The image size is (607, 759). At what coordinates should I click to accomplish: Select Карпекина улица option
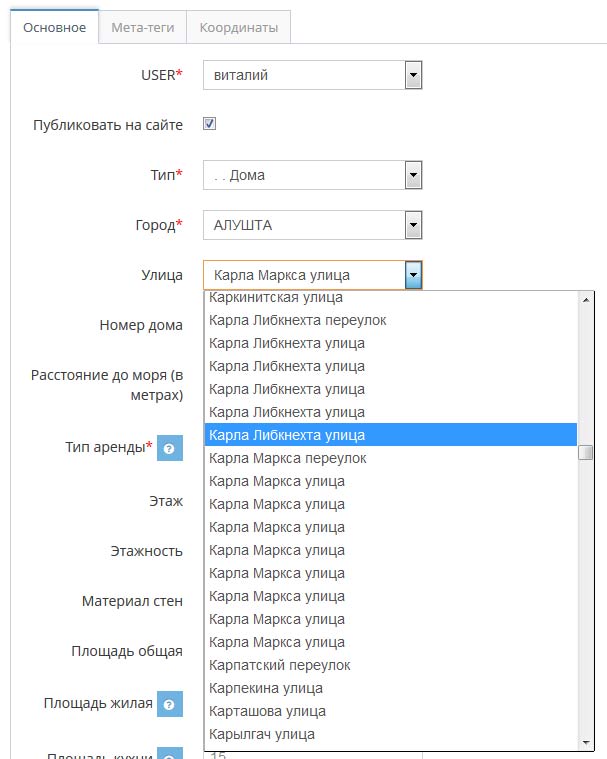coord(391,688)
